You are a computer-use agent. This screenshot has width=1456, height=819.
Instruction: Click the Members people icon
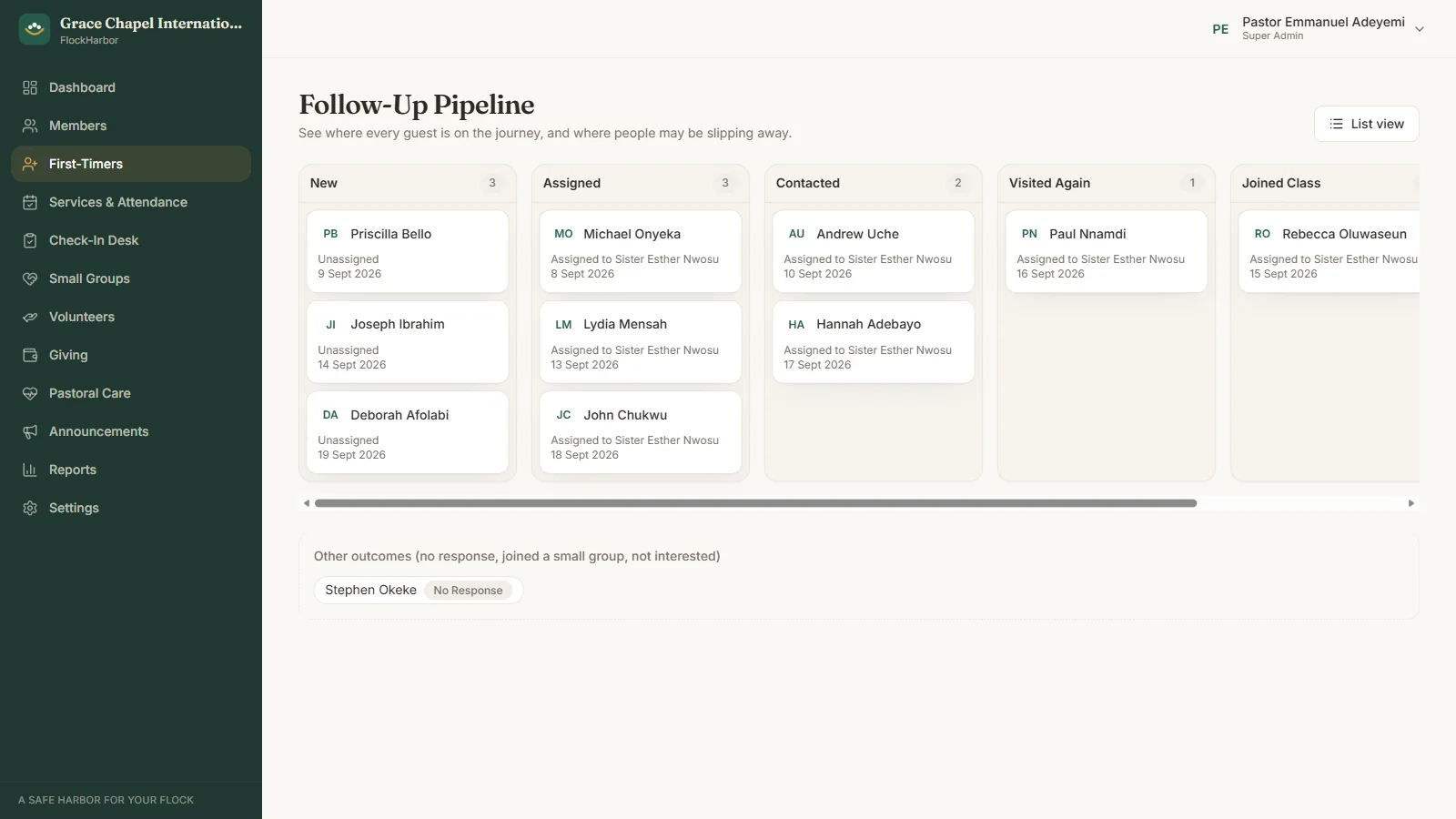point(30,126)
